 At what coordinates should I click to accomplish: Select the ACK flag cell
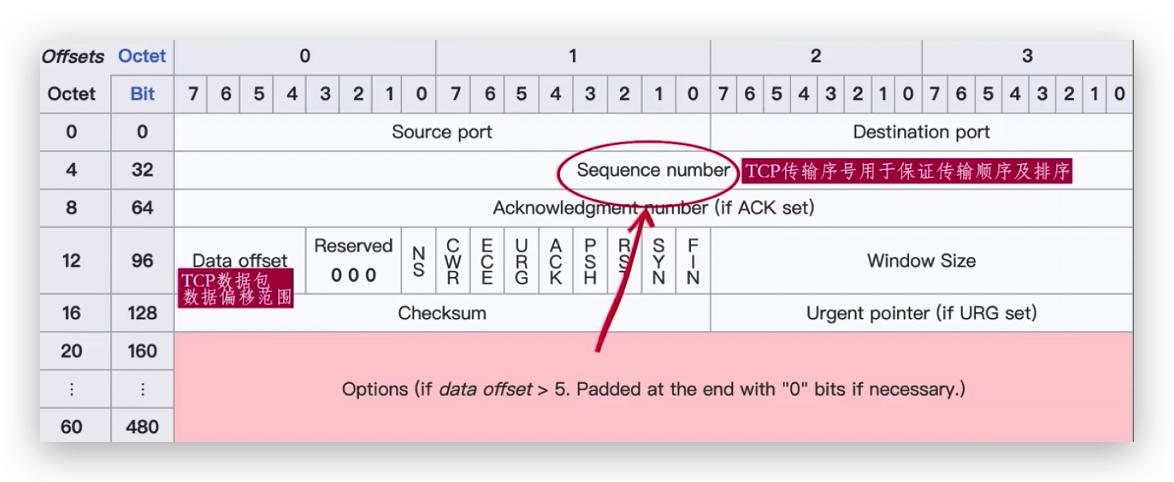(x=555, y=261)
